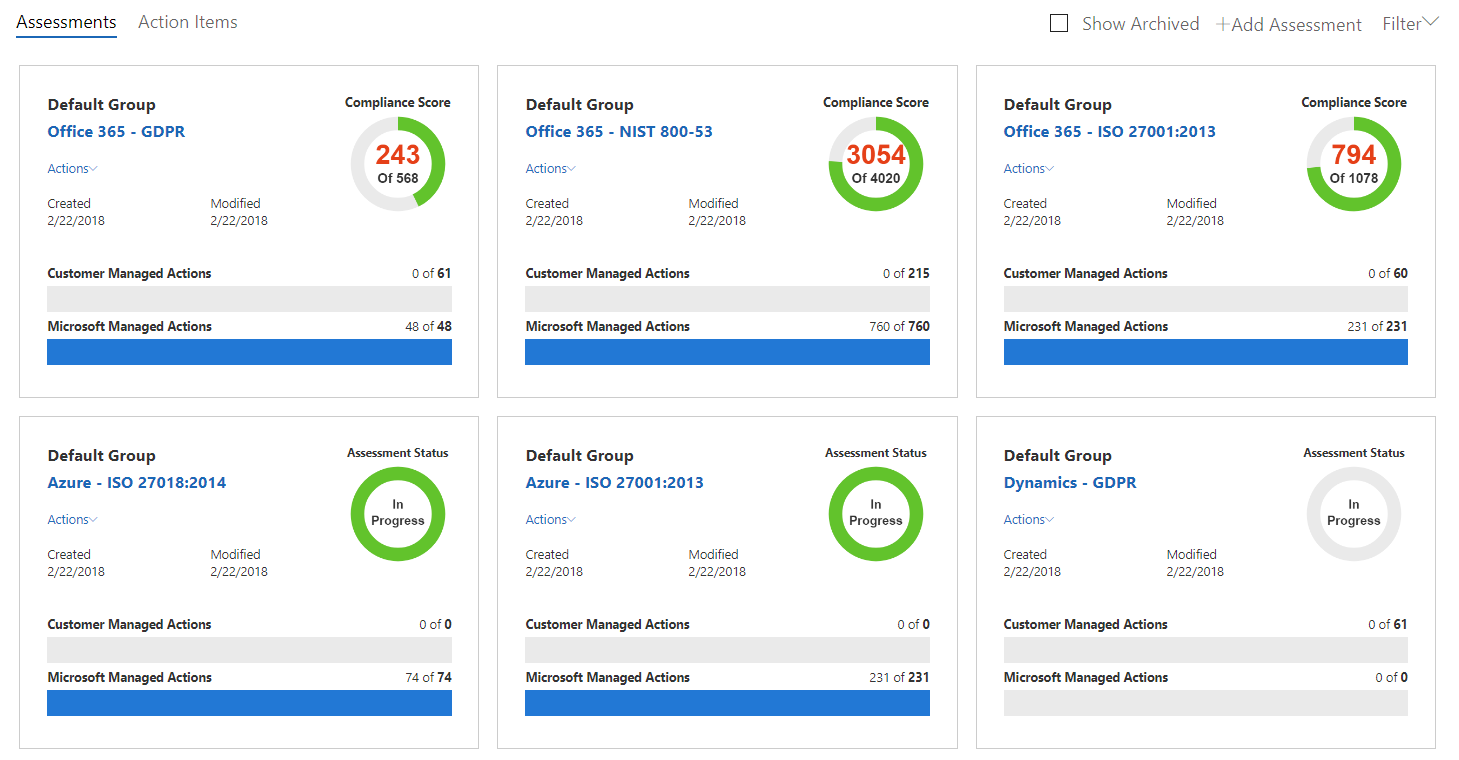Open the Azure - ISO 27001:2013 assessment
Image resolution: width=1459 pixels, height=760 pixels.
[x=615, y=482]
